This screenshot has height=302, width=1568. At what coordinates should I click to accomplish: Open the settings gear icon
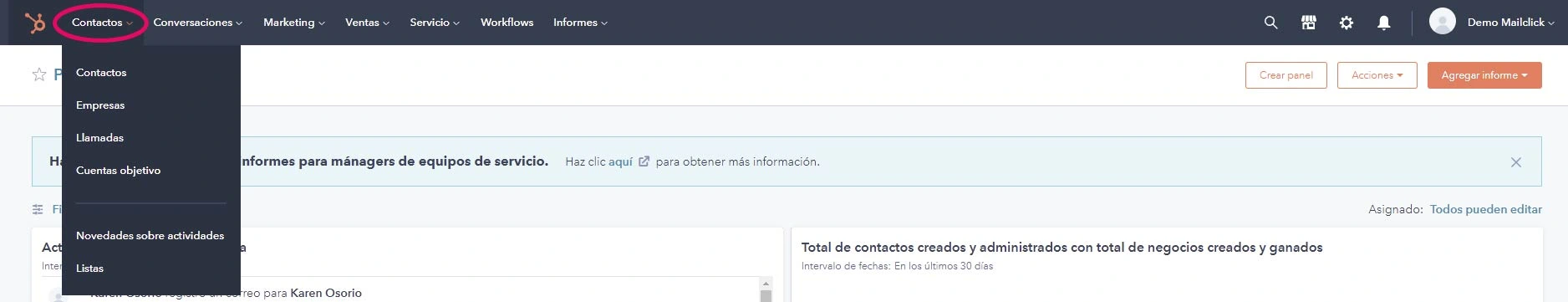1346,23
